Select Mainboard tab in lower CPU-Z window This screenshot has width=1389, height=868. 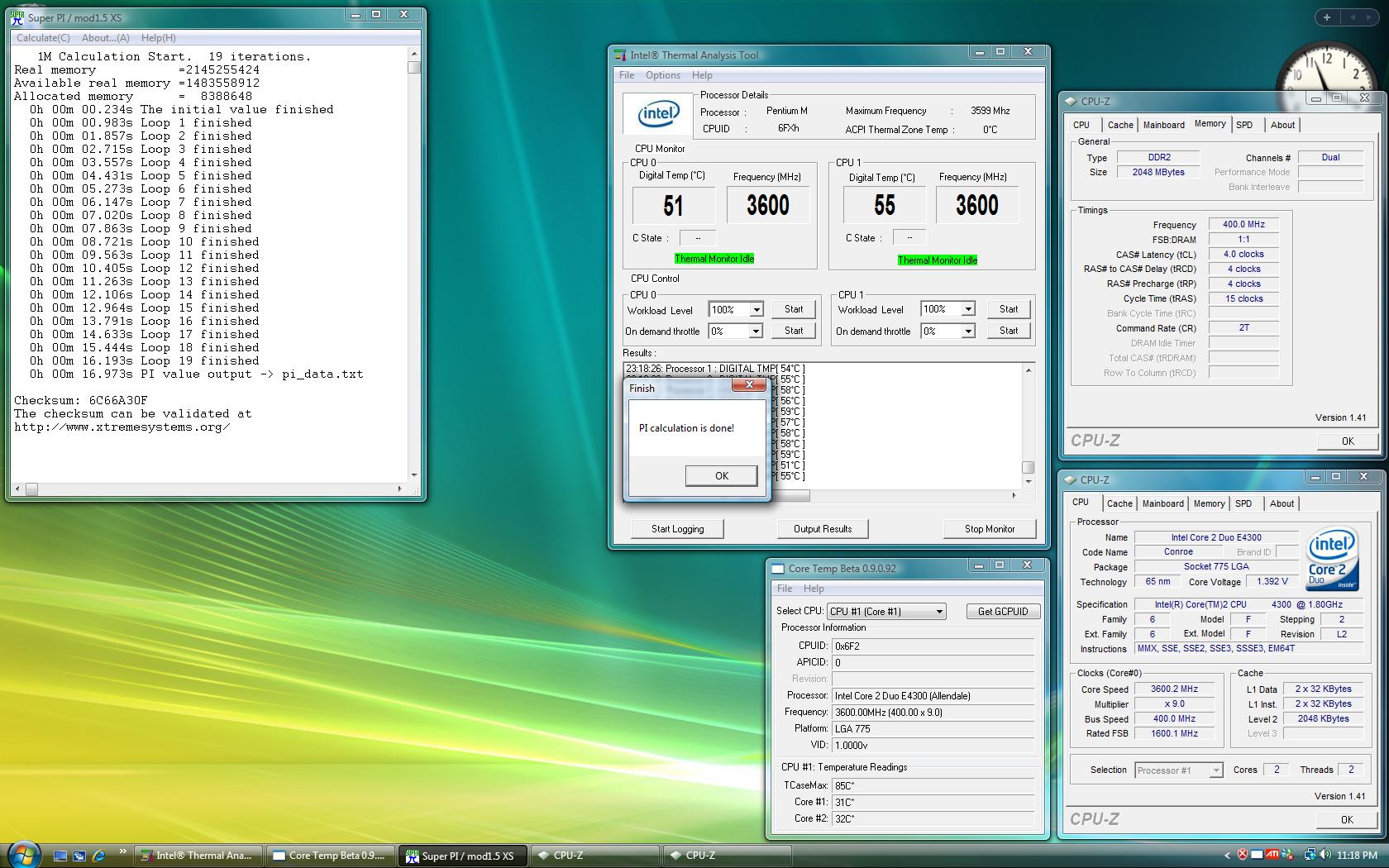pos(1162,503)
